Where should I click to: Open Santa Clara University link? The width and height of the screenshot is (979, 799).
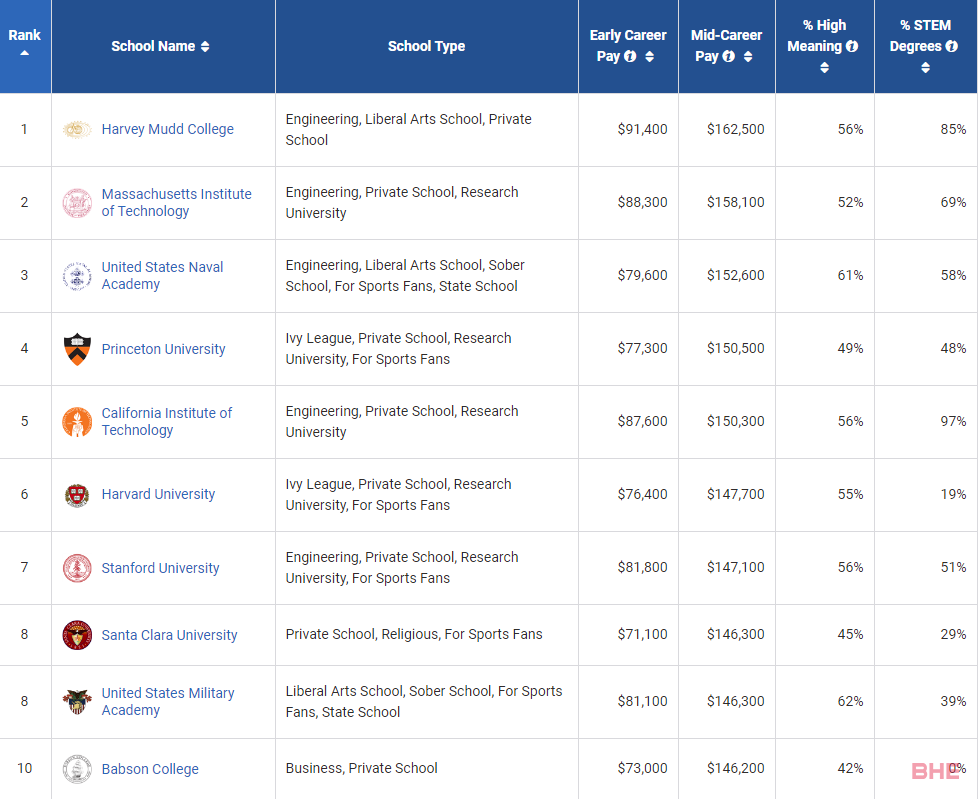pos(169,635)
